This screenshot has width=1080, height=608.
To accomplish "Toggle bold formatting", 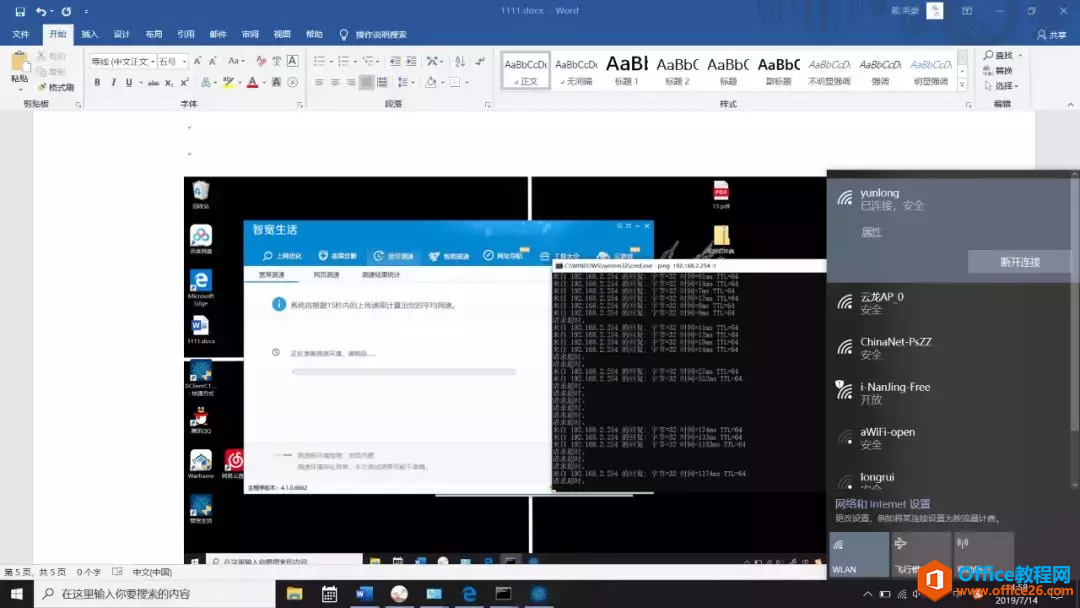I will (x=97, y=83).
